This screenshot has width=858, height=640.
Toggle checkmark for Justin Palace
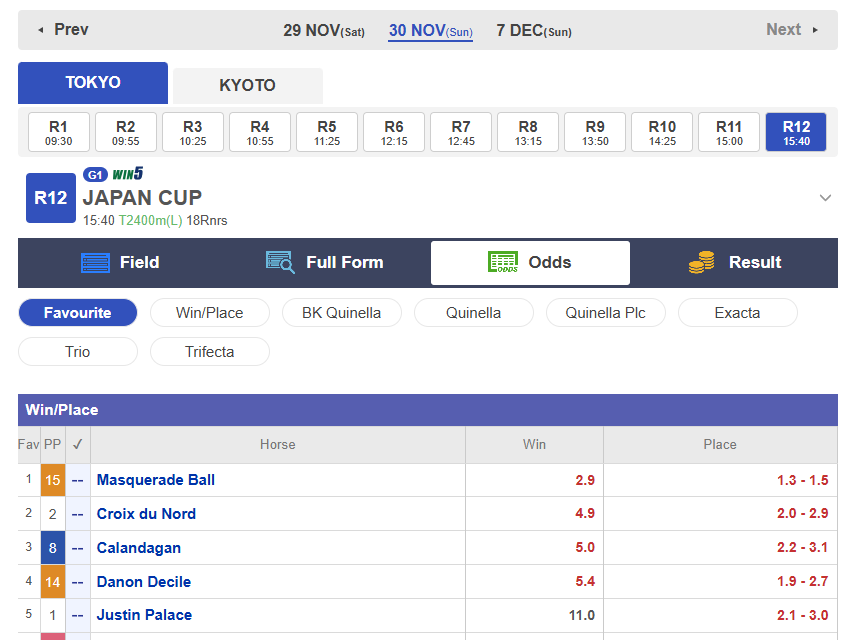coord(78,615)
